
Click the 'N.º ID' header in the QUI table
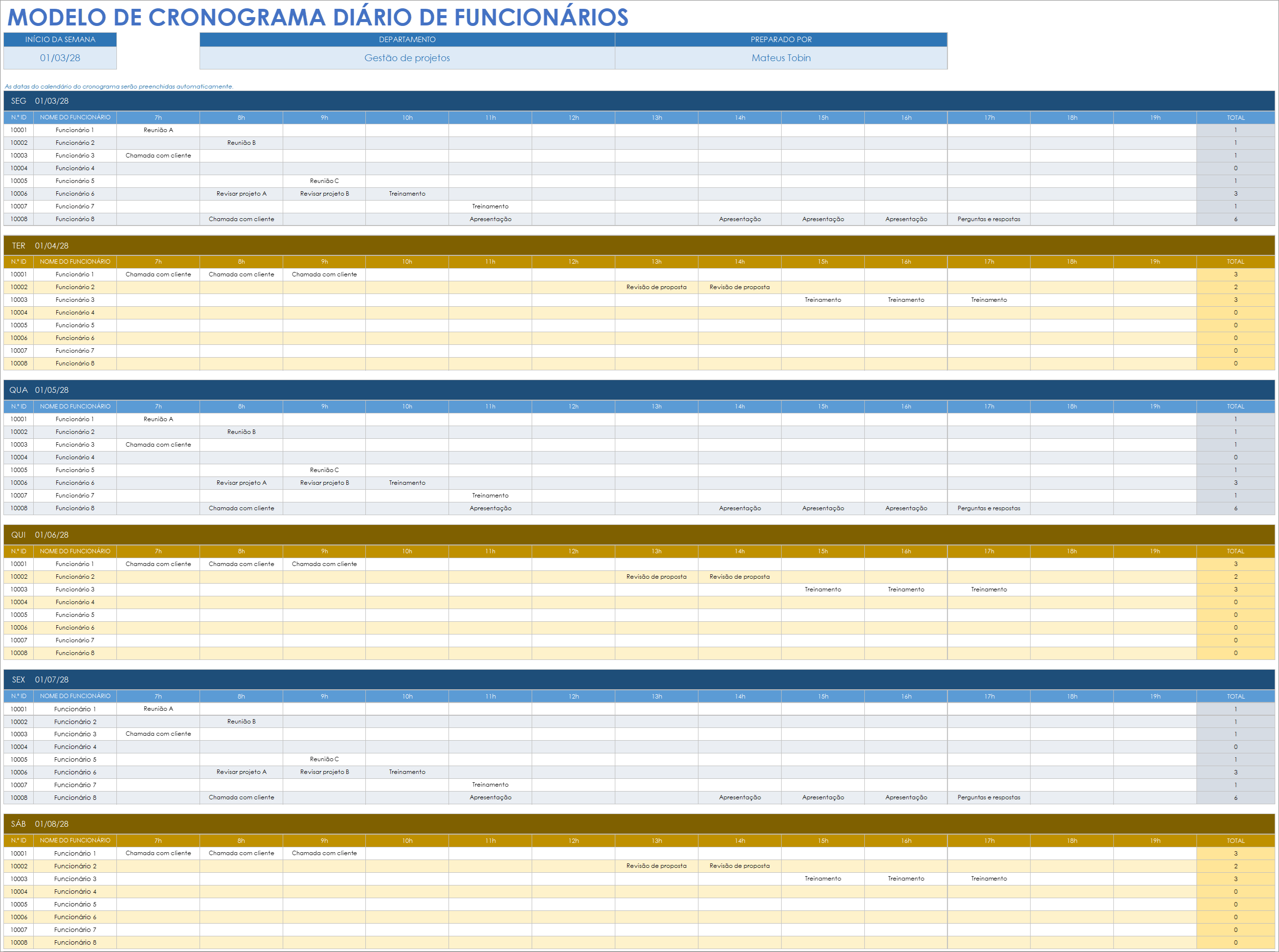[19, 551]
